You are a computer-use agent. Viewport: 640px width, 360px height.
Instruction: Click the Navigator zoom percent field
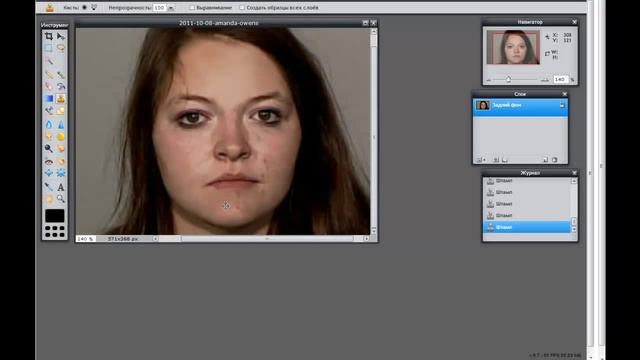[560, 80]
